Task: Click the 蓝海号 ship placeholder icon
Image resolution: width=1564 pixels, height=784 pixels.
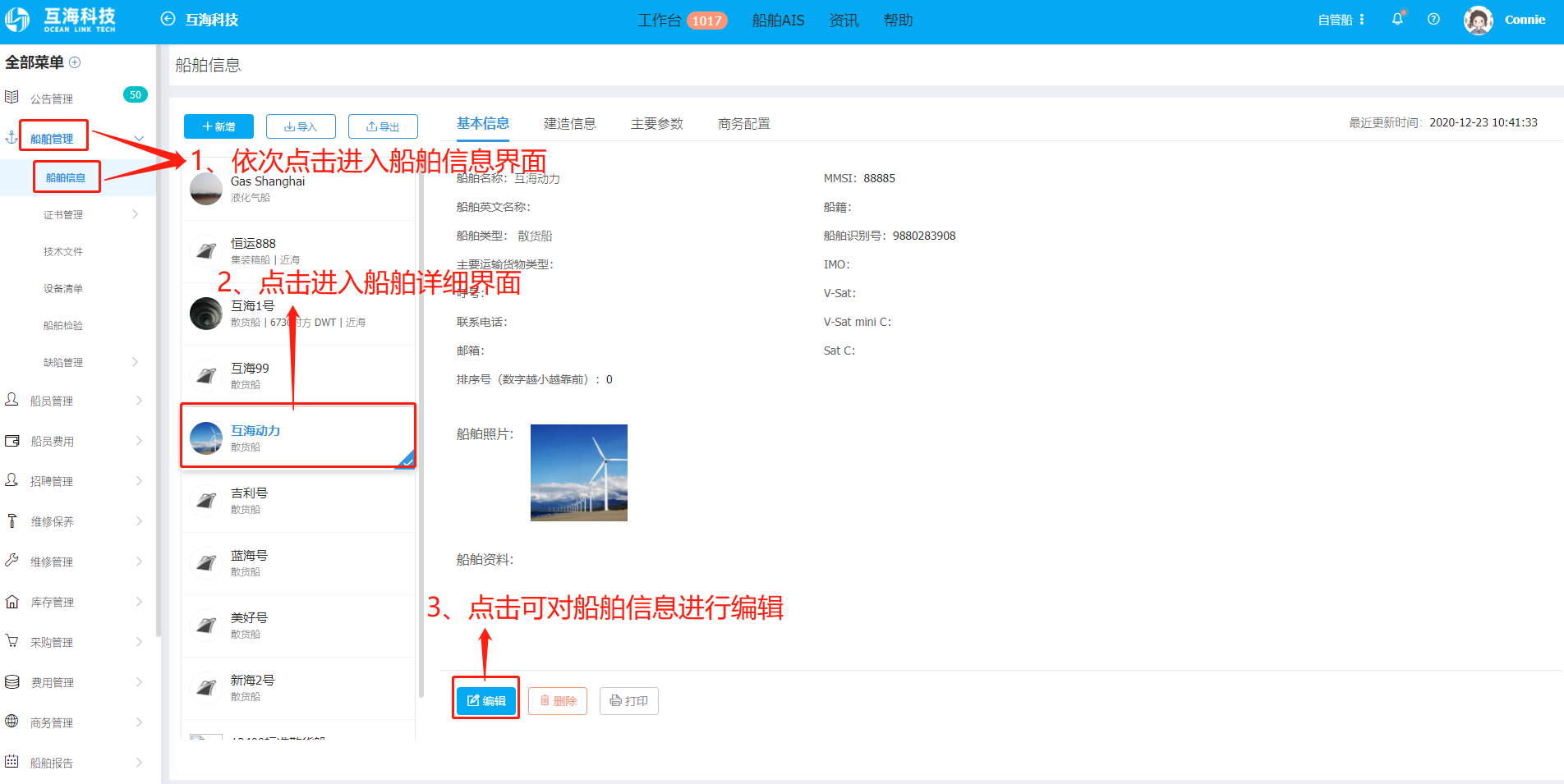Action: [x=206, y=563]
